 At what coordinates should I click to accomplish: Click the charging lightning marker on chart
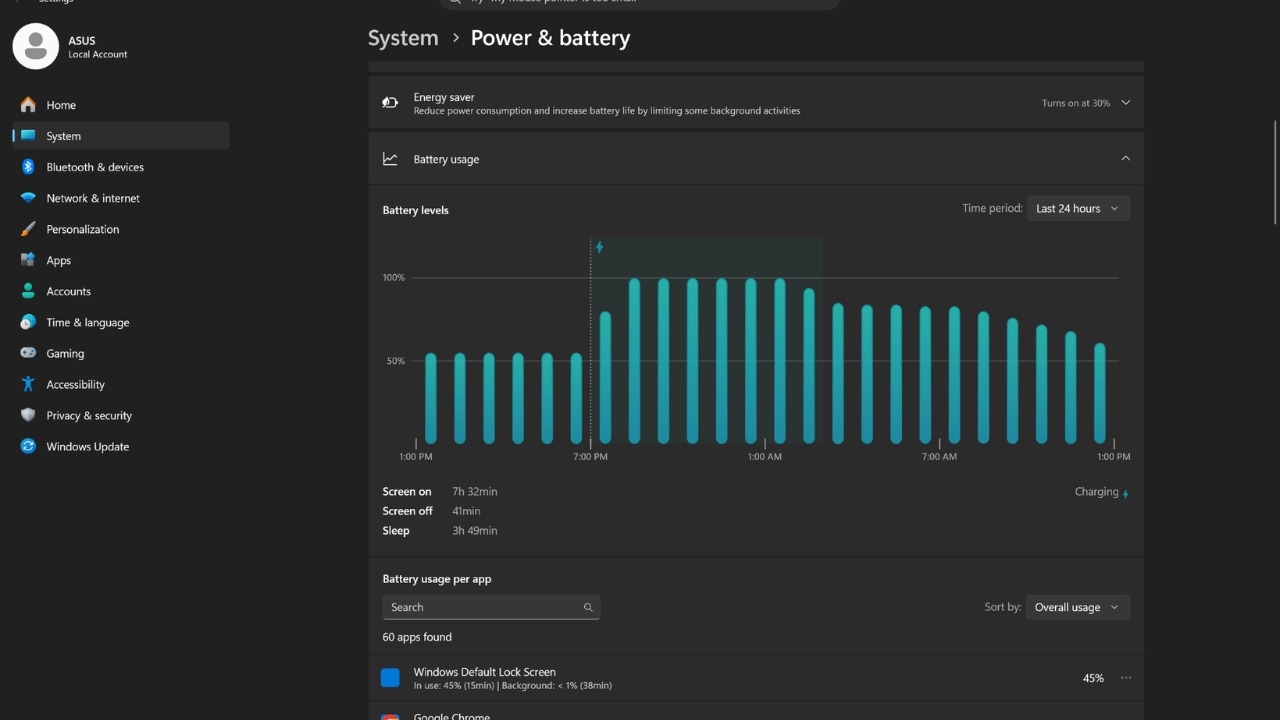coord(600,247)
